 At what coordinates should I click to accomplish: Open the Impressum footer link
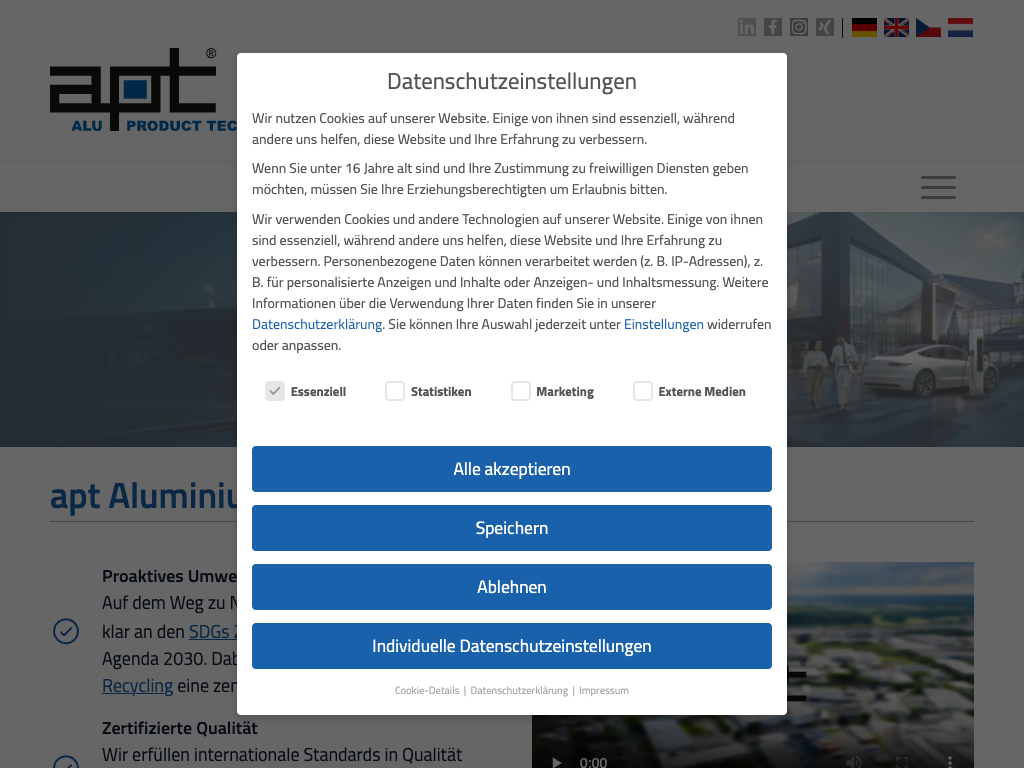coord(604,690)
